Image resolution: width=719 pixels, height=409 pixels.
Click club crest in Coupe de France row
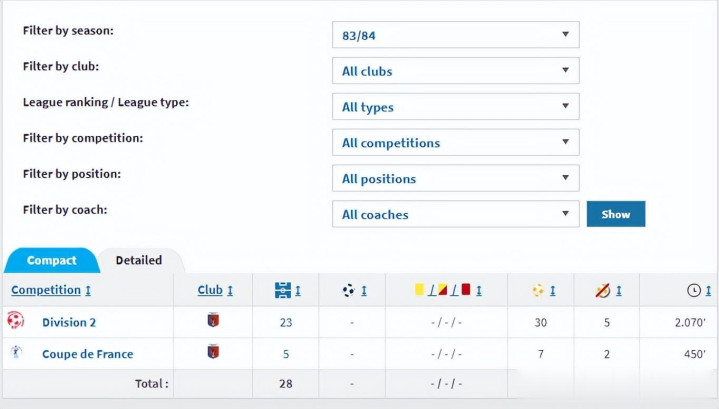211,352
